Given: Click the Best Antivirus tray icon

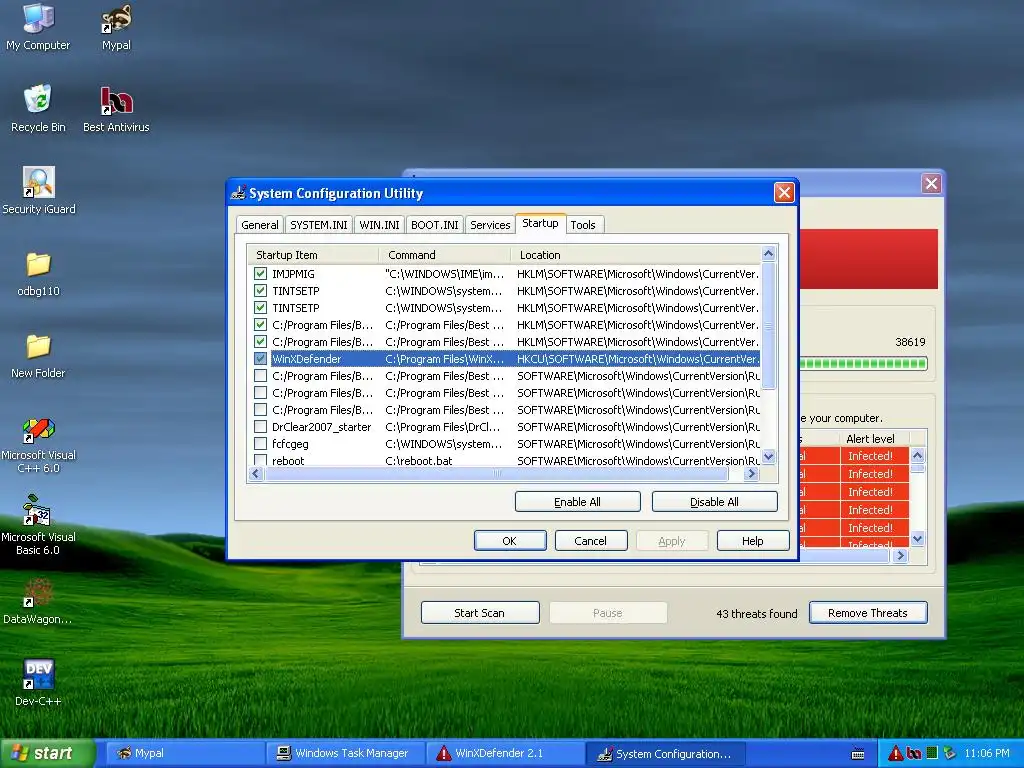Looking at the screenshot, I should click(914, 753).
